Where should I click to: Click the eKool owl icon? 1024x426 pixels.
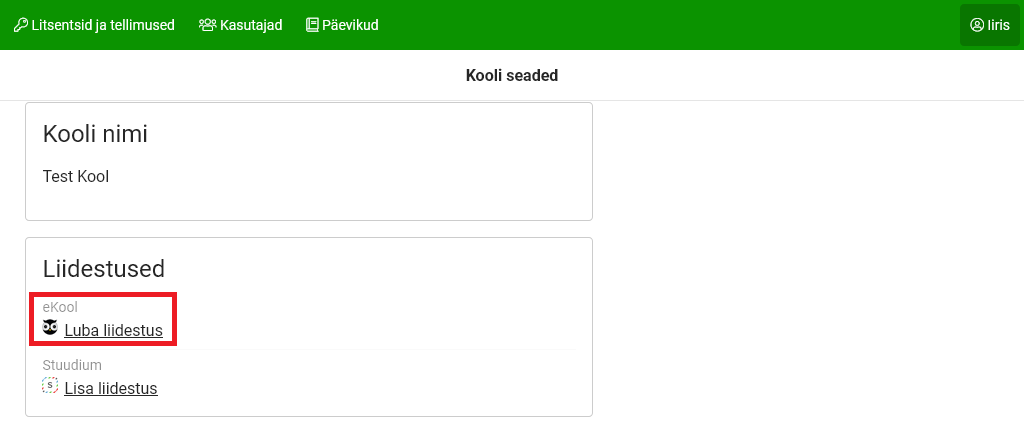click(x=50, y=328)
